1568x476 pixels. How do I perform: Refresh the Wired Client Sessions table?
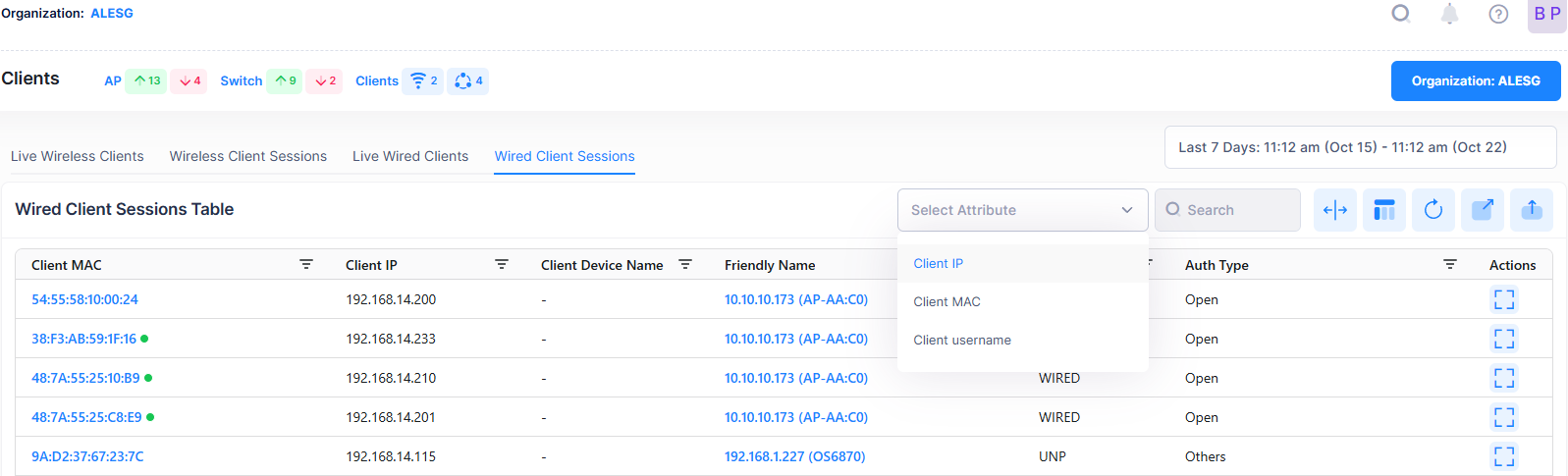coord(1433,210)
